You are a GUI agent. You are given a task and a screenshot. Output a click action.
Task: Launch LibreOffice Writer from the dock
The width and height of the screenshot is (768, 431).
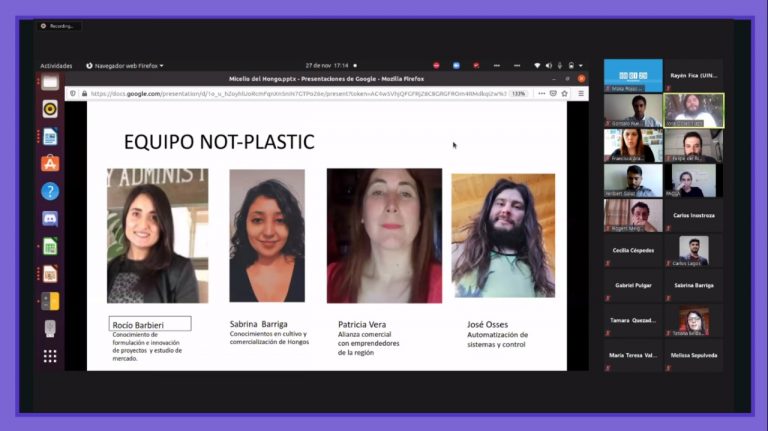point(50,136)
